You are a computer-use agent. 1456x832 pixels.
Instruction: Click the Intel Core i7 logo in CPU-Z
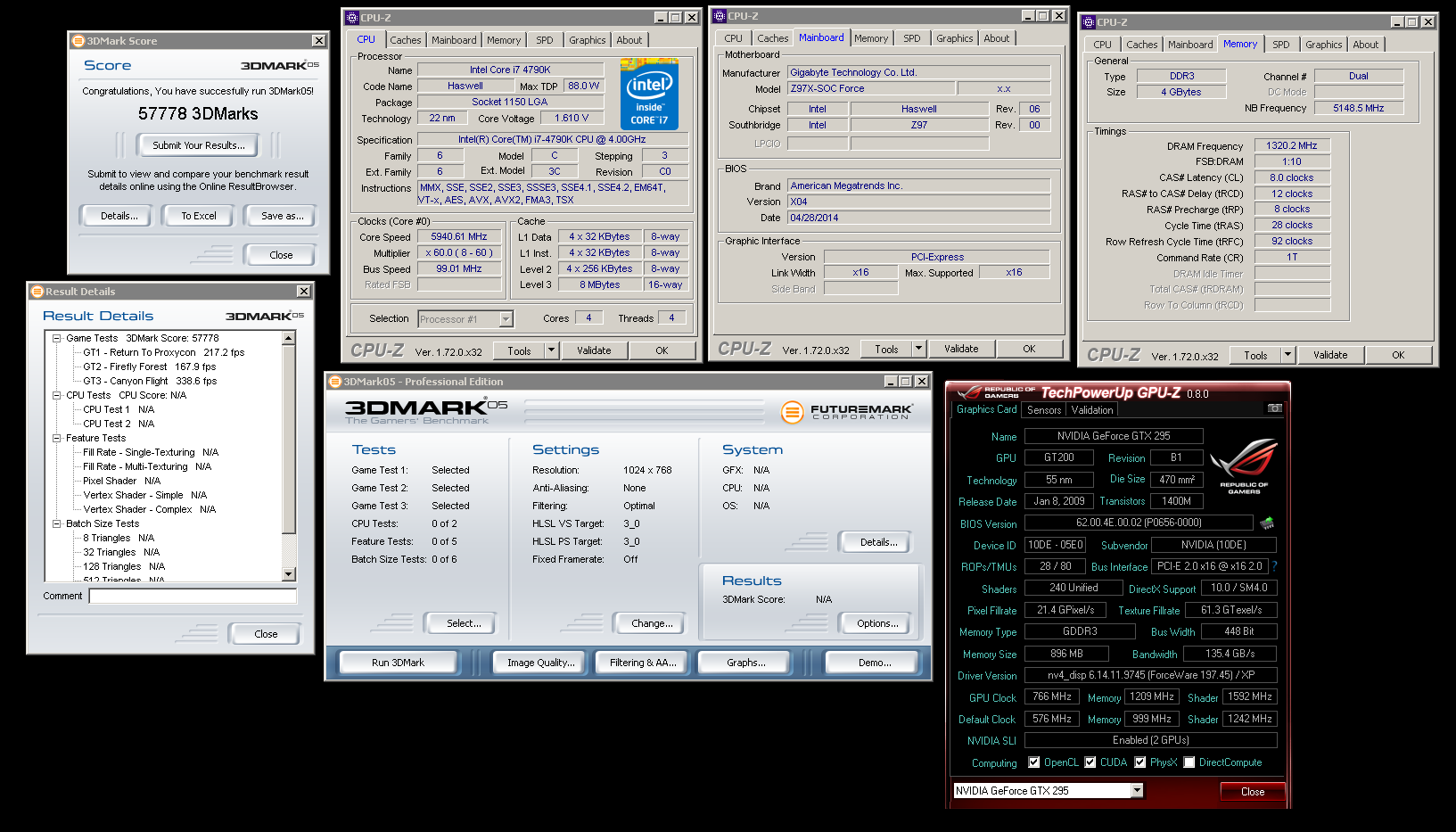click(x=649, y=95)
